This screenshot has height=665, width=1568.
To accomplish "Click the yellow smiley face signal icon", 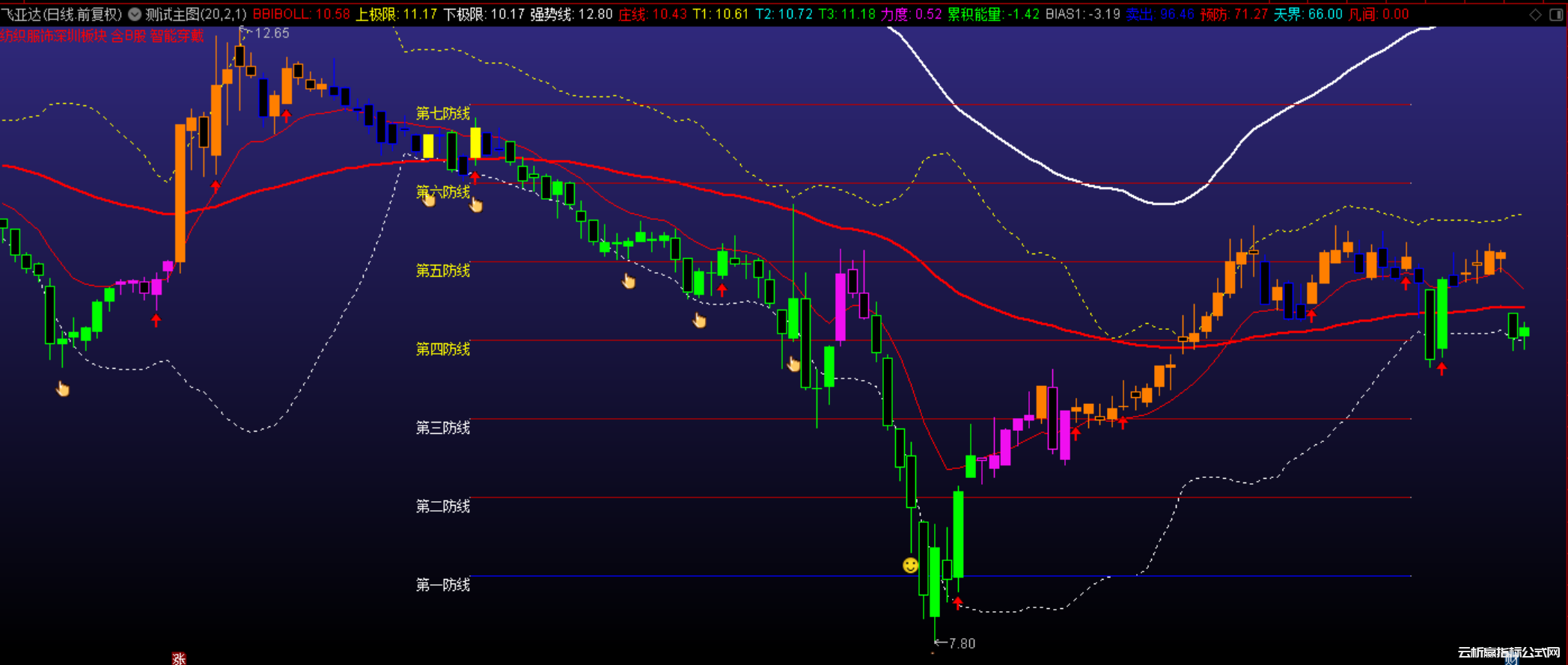I will pyautogui.click(x=910, y=566).
